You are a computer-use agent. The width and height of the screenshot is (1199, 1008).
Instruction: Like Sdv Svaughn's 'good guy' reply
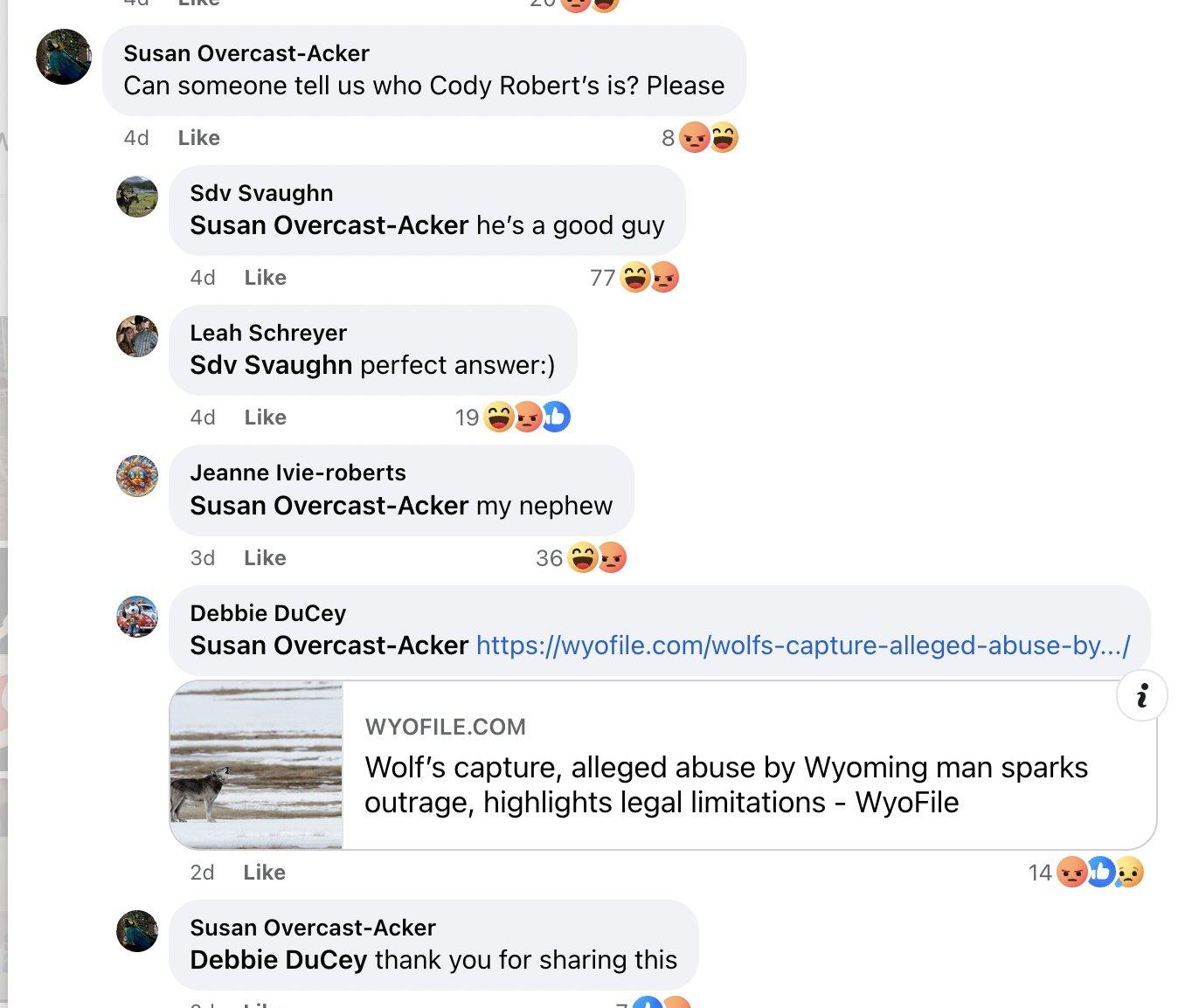(265, 278)
